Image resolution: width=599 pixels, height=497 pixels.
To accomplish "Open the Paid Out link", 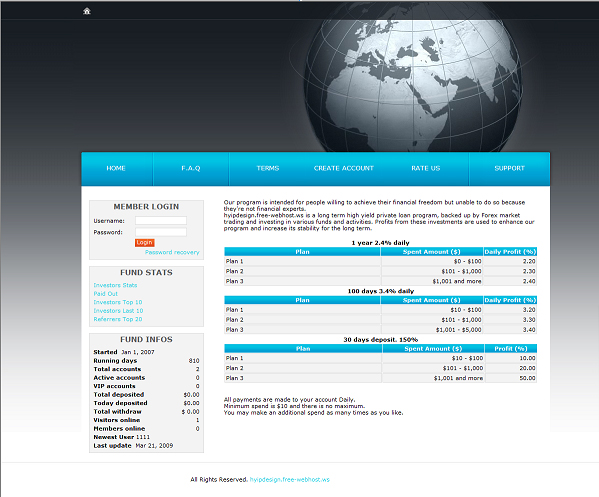I will tap(105, 293).
